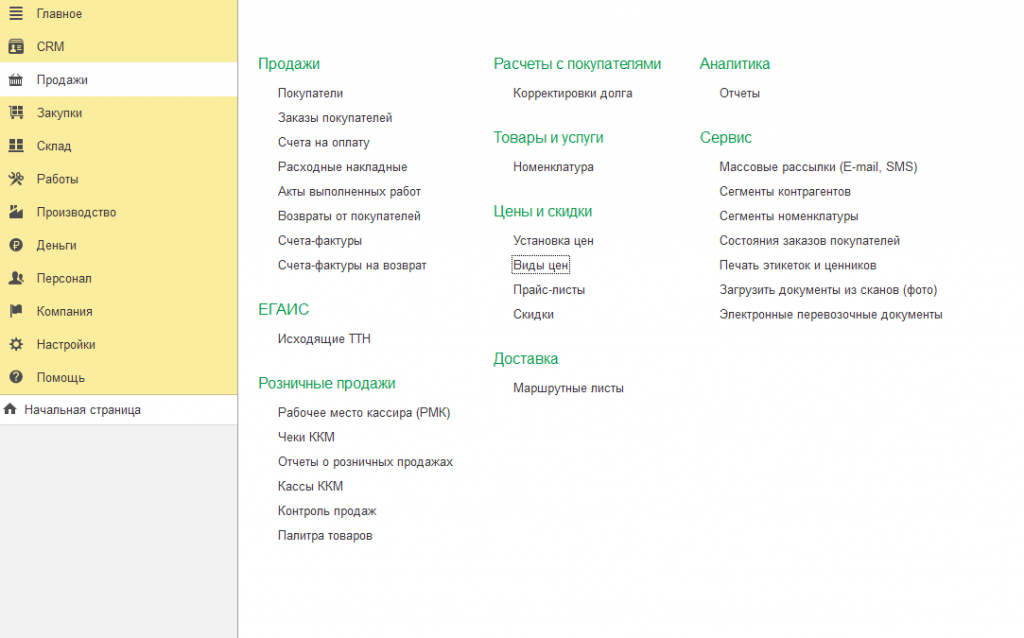Click the Работы tools icon
The height and width of the screenshot is (638, 1024).
tap(16, 179)
